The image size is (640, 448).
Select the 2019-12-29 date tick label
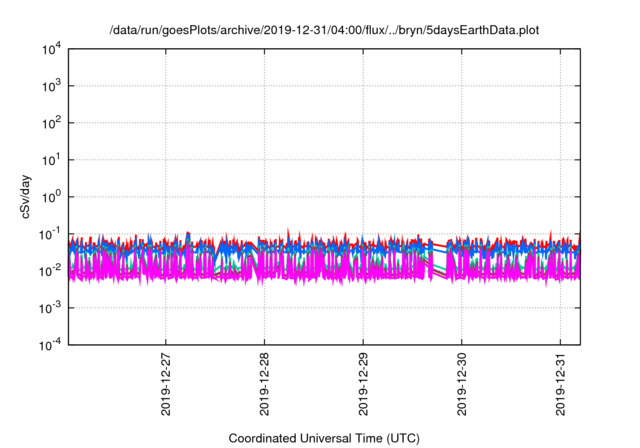click(363, 384)
